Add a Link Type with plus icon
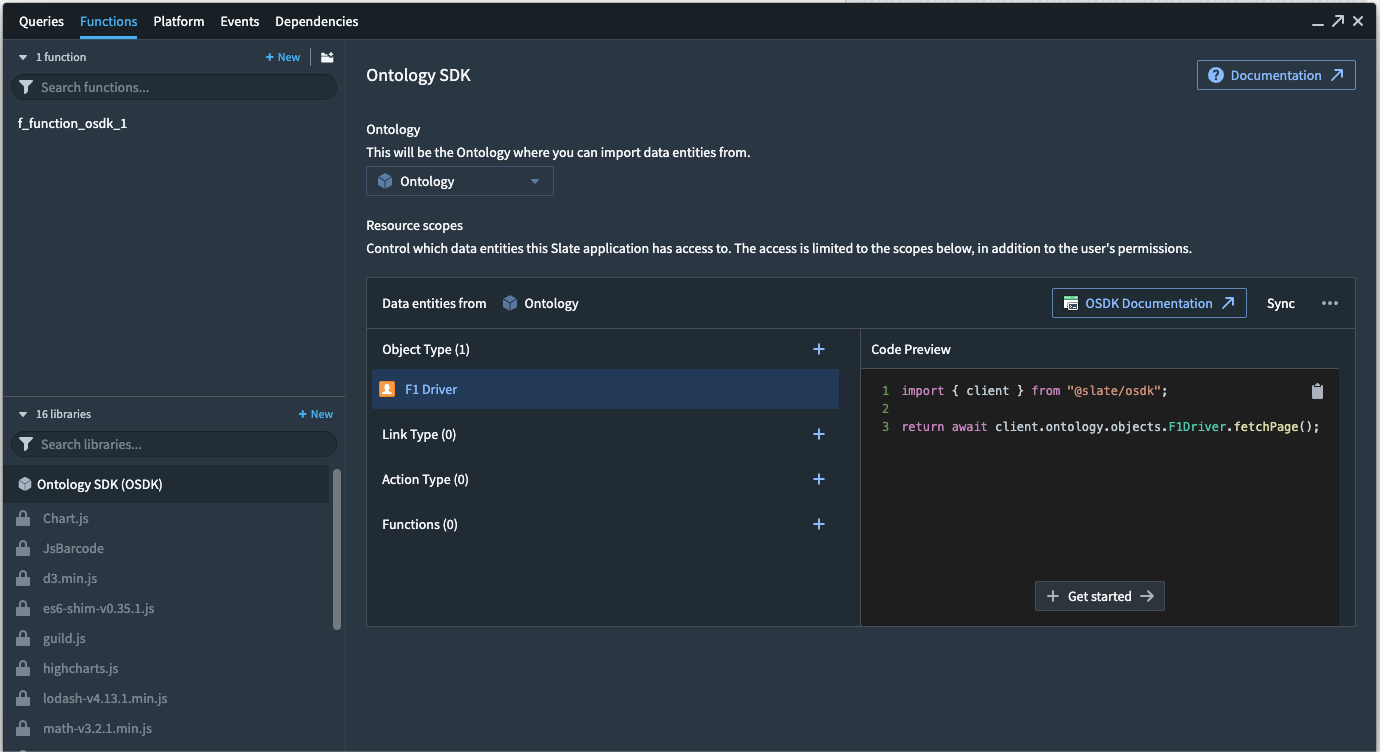Image resolution: width=1380 pixels, height=752 pixels. 819,434
